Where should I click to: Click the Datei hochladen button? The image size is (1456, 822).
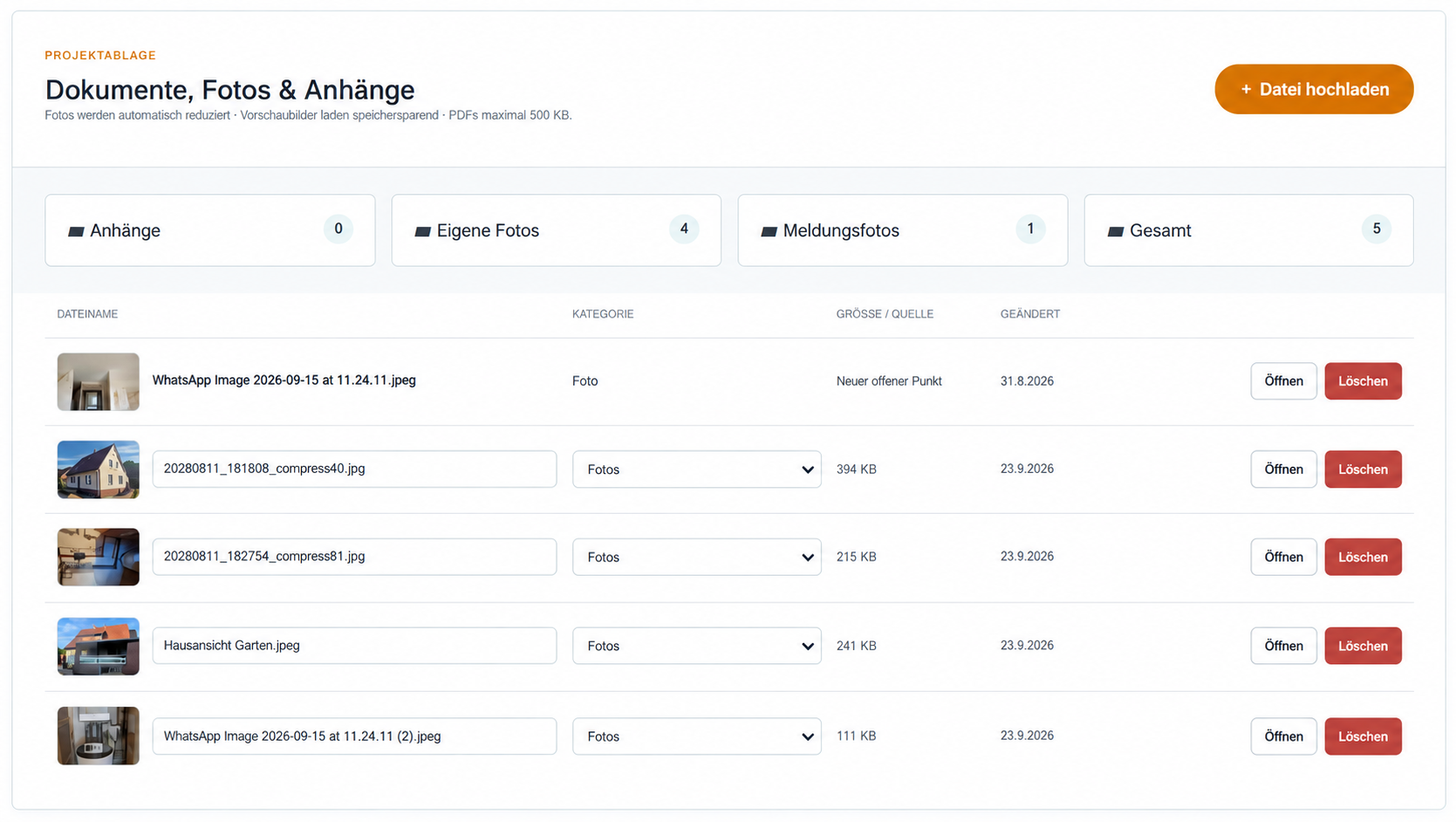(1313, 89)
